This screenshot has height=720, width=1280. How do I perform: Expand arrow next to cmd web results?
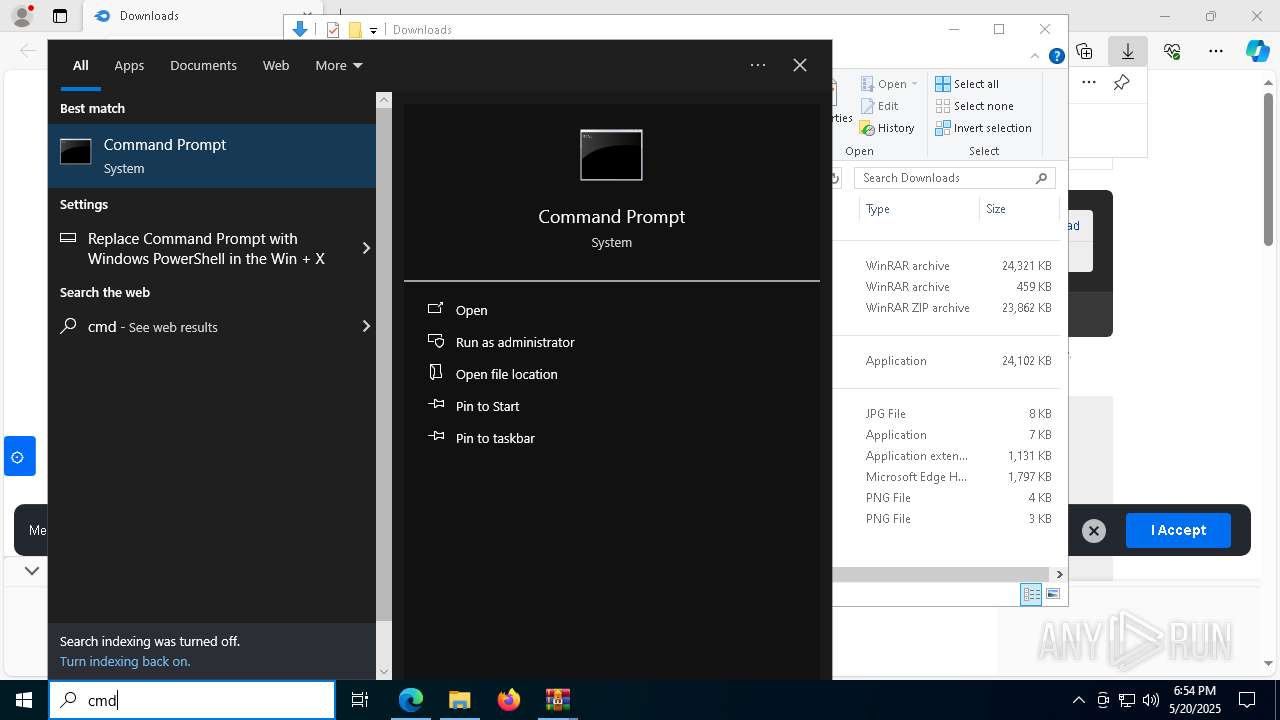pyautogui.click(x=366, y=326)
